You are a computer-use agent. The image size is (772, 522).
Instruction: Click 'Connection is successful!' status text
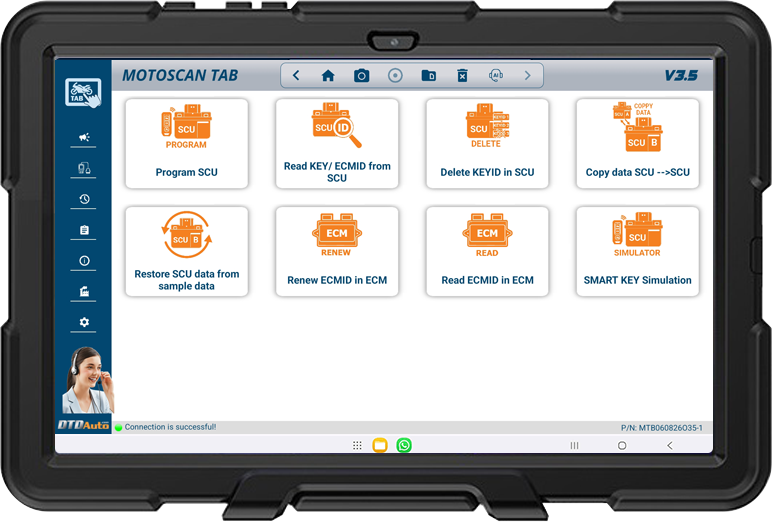[170, 427]
